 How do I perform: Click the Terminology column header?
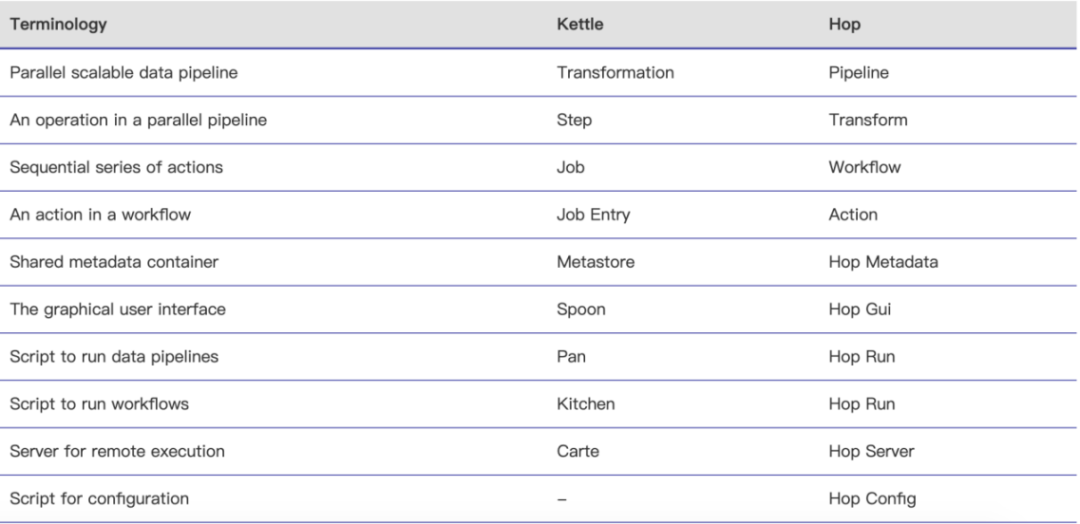point(58,25)
